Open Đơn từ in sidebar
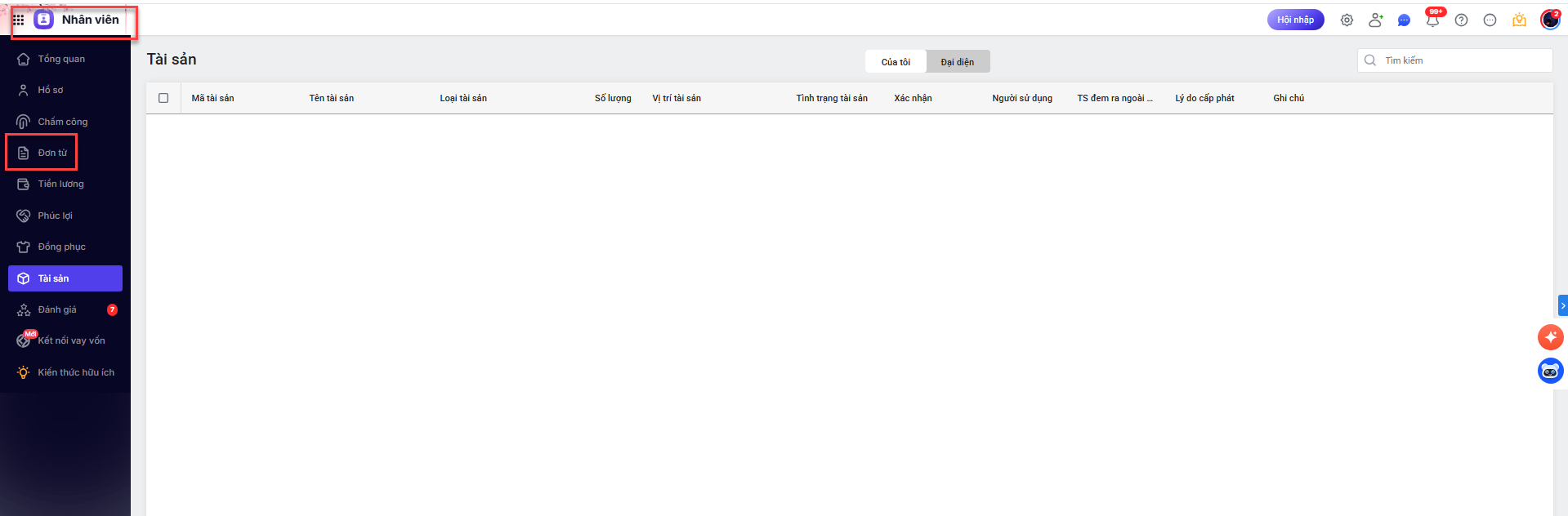Image resolution: width=1568 pixels, height=516 pixels. coord(65,153)
